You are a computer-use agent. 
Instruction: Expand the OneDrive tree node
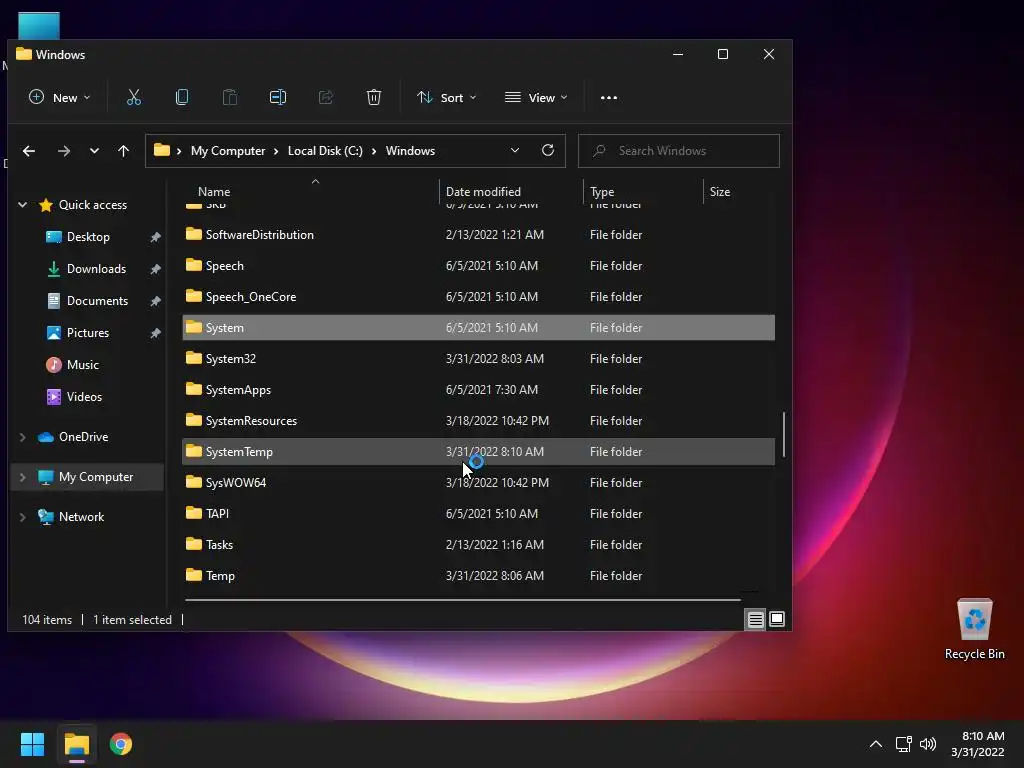(x=22, y=437)
